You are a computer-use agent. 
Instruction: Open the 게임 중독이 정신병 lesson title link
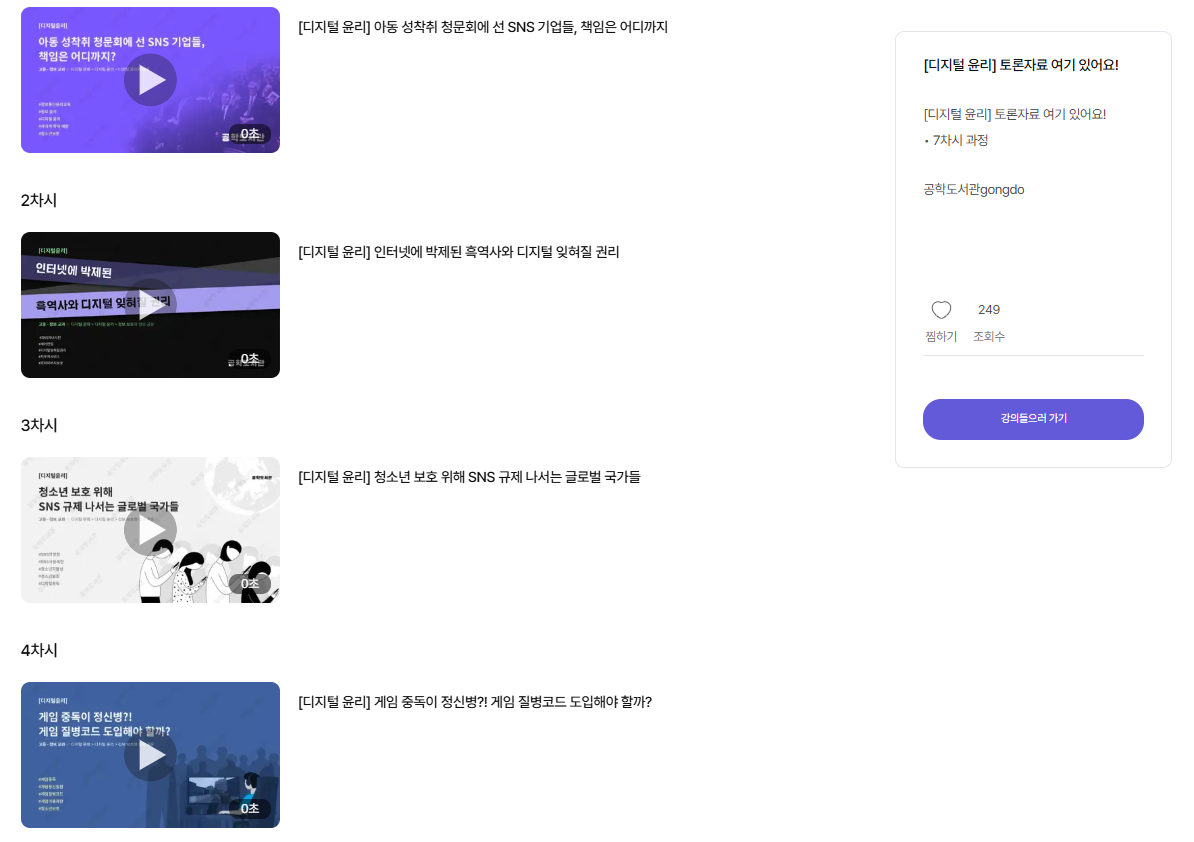475,702
